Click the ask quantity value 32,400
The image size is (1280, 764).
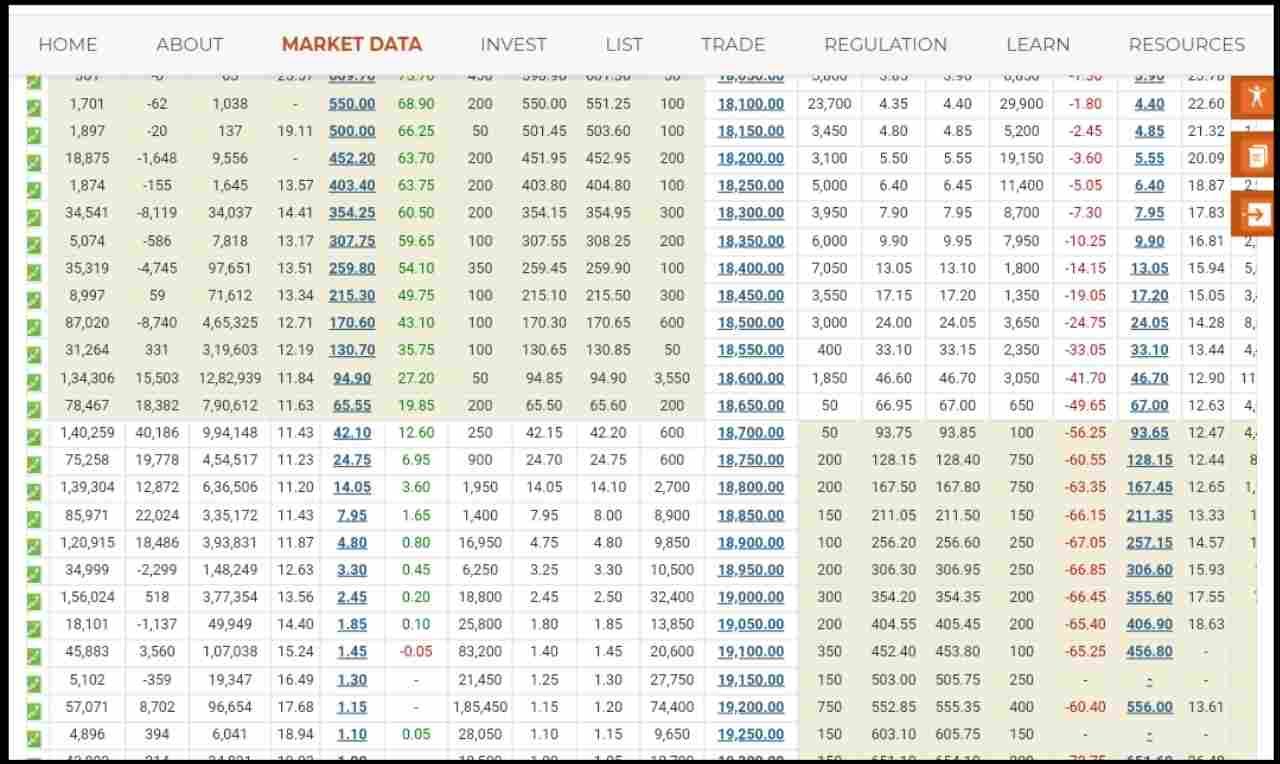[672, 597]
